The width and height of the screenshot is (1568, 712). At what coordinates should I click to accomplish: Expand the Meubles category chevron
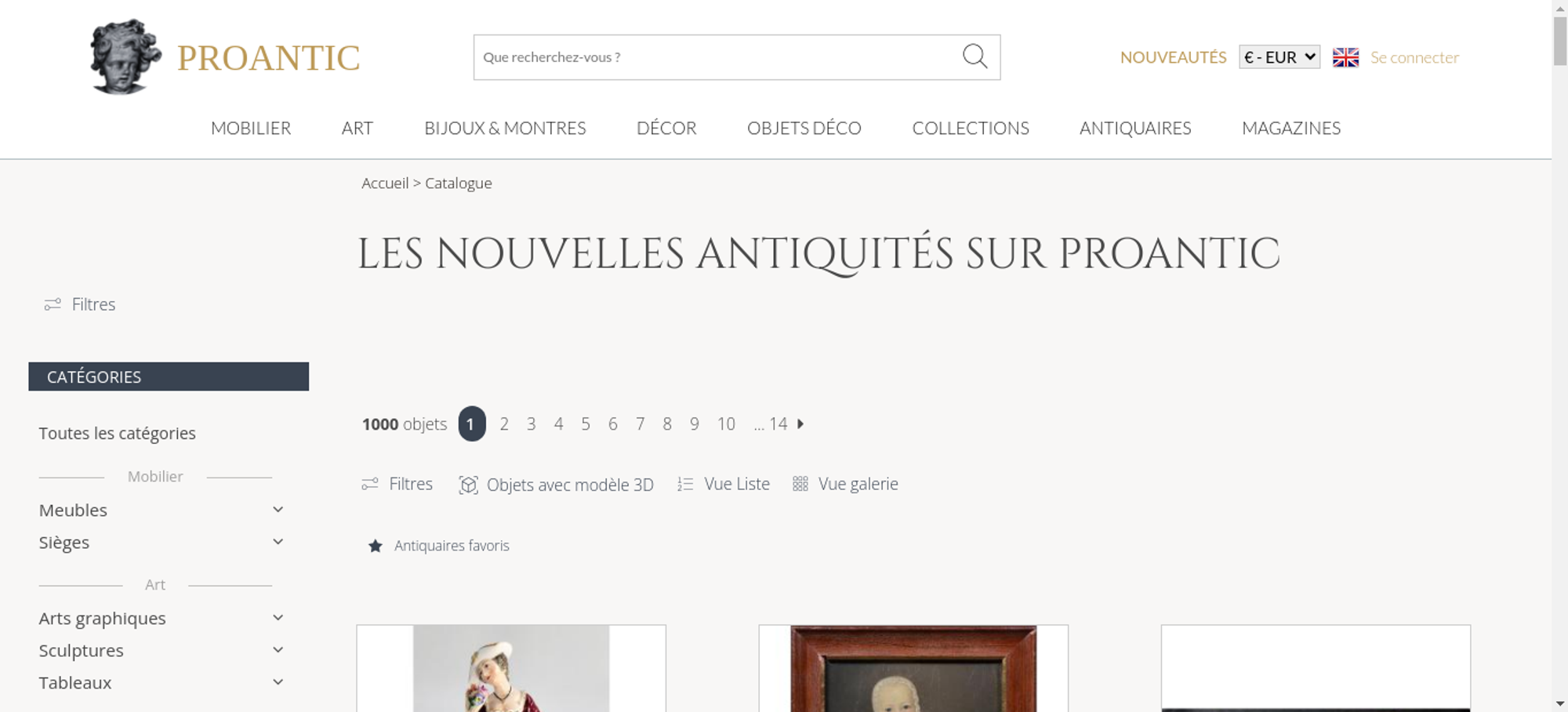tap(278, 510)
